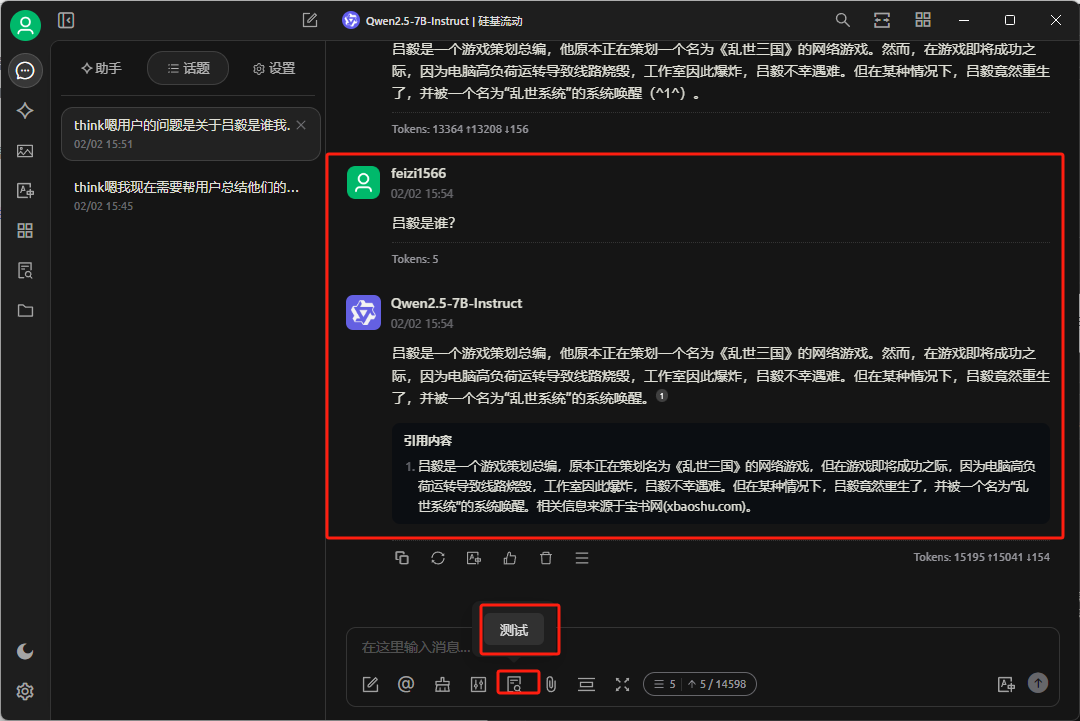Toggle dark mode with the moon icon
The image size is (1080, 721).
pyautogui.click(x=25, y=651)
